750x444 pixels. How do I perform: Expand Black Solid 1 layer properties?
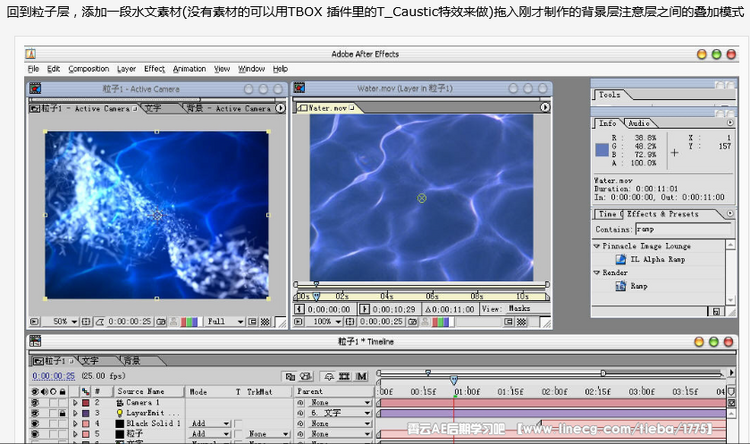click(x=75, y=423)
